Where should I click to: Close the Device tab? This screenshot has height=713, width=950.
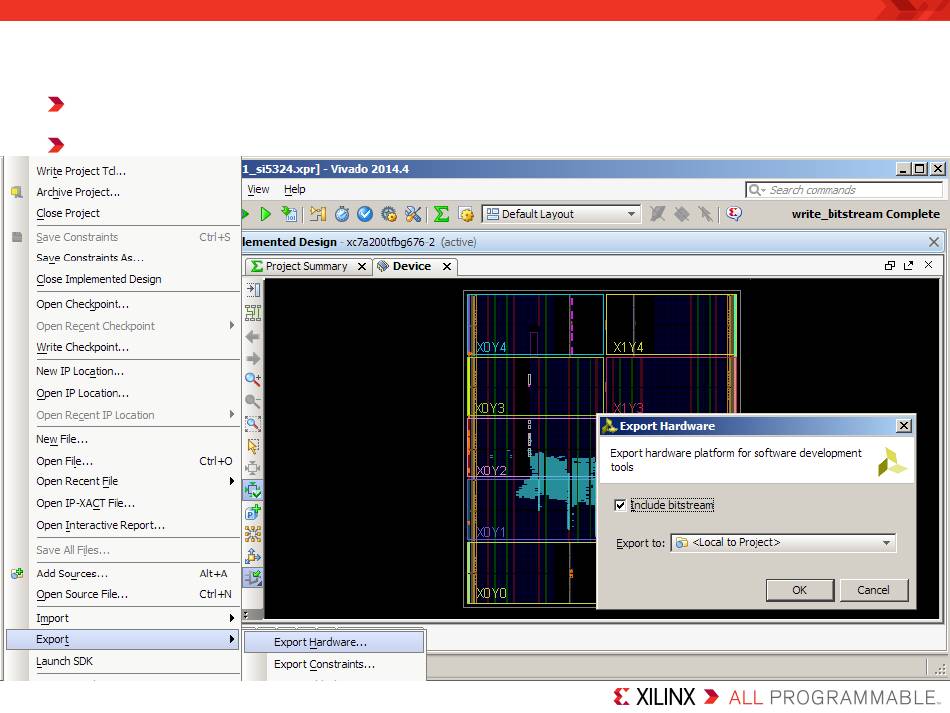tap(447, 267)
